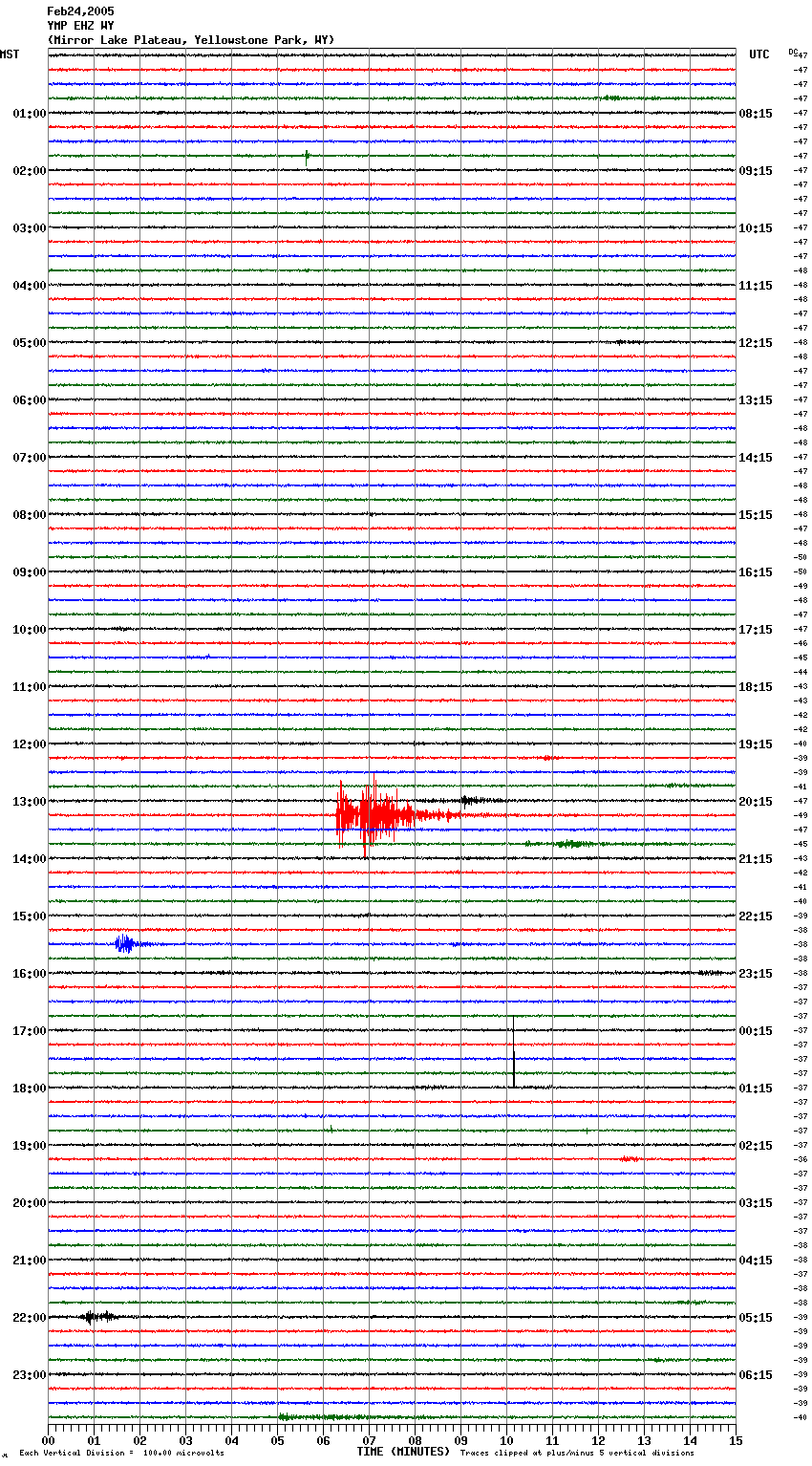This screenshot has height=1466, width=812.
Task: Click the blue seismic burst near 15:30
Action: [125, 944]
